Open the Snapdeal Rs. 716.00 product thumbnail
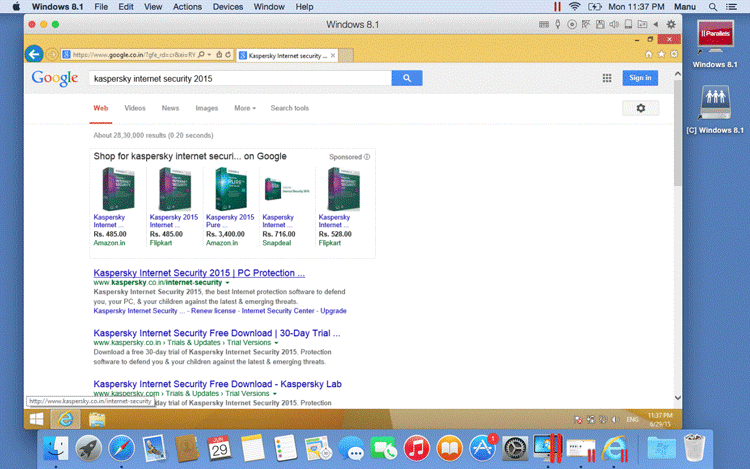This screenshot has height=469, width=750. pyautogui.click(x=287, y=189)
